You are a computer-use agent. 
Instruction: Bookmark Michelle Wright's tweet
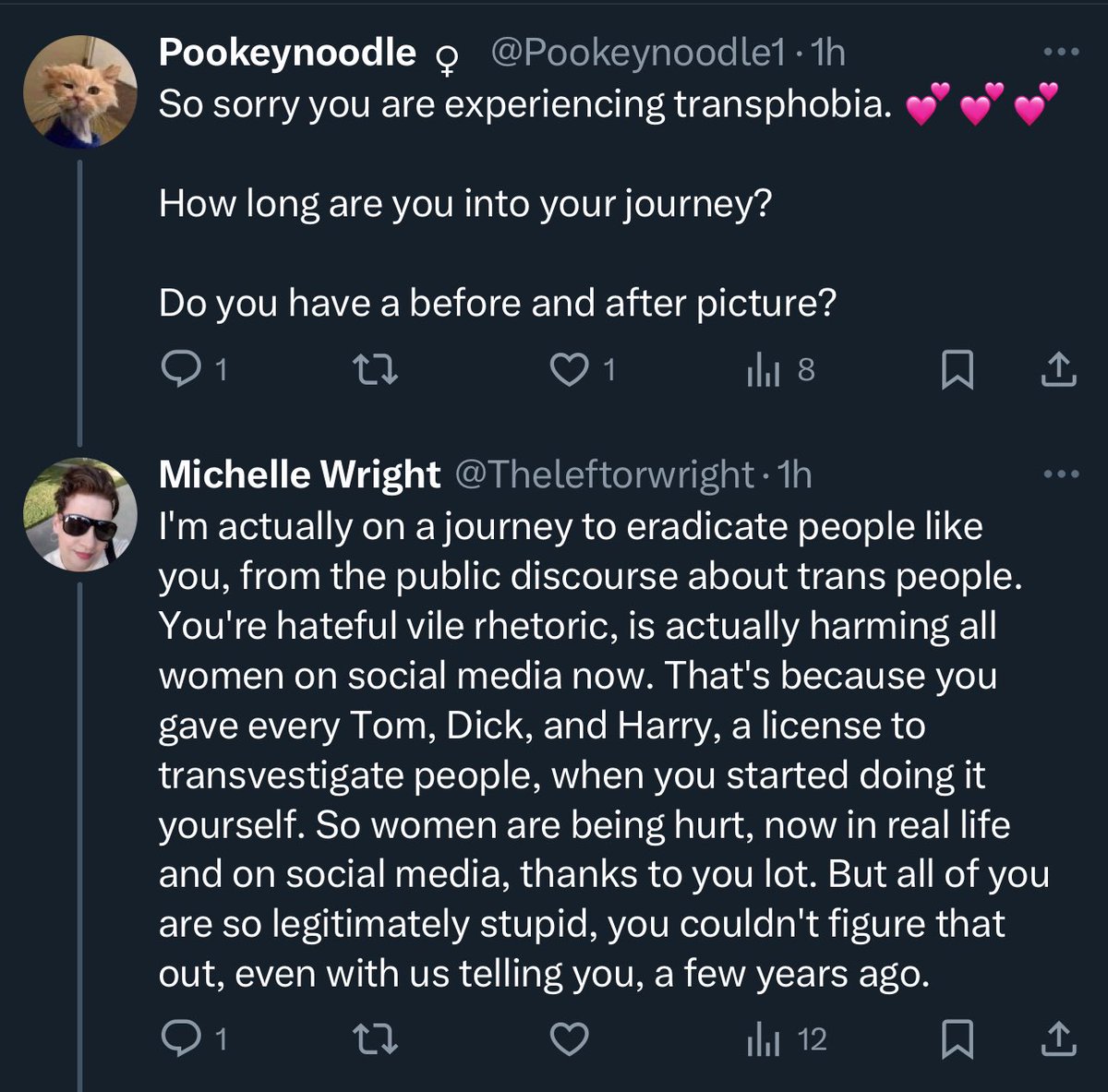point(957,1041)
